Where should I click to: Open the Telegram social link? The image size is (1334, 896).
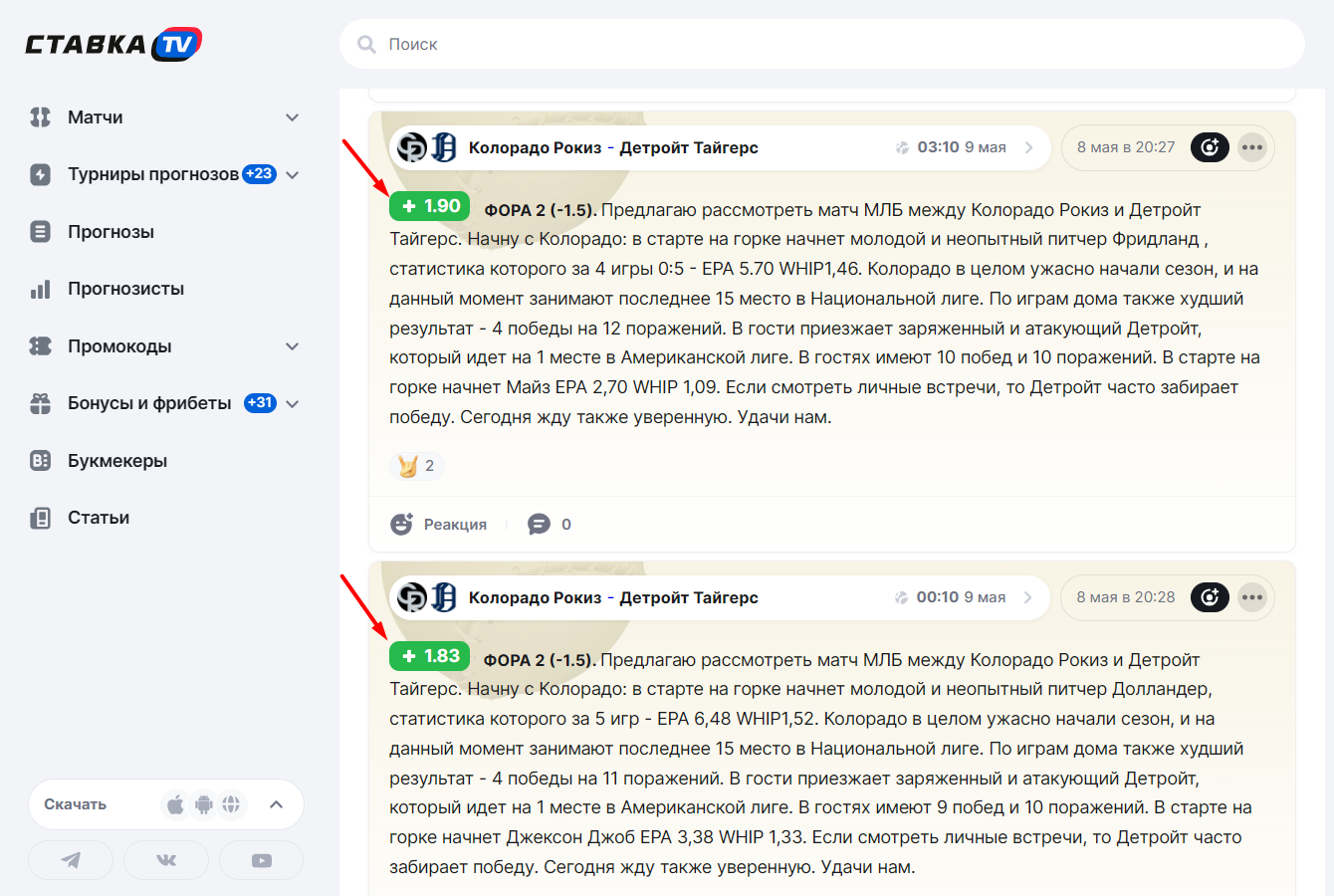71,860
